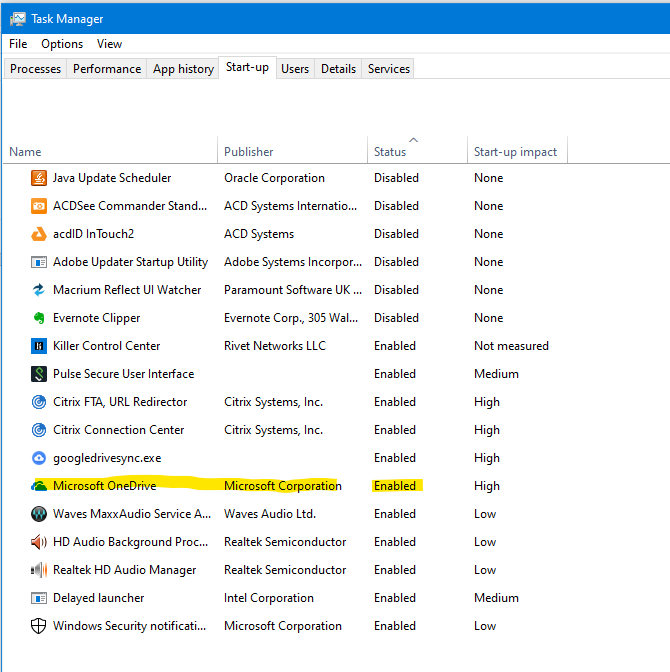670x672 pixels.
Task: Select HD Audio Background Proc... name
Action: (x=130, y=542)
